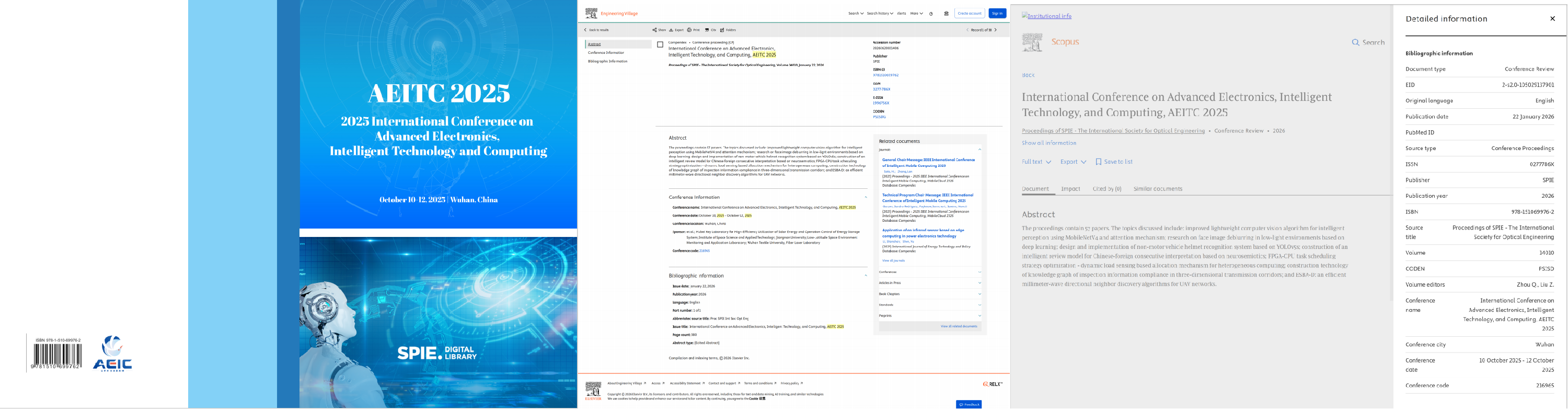
Task: Select the record checkbox beside the conference title
Action: point(660,44)
